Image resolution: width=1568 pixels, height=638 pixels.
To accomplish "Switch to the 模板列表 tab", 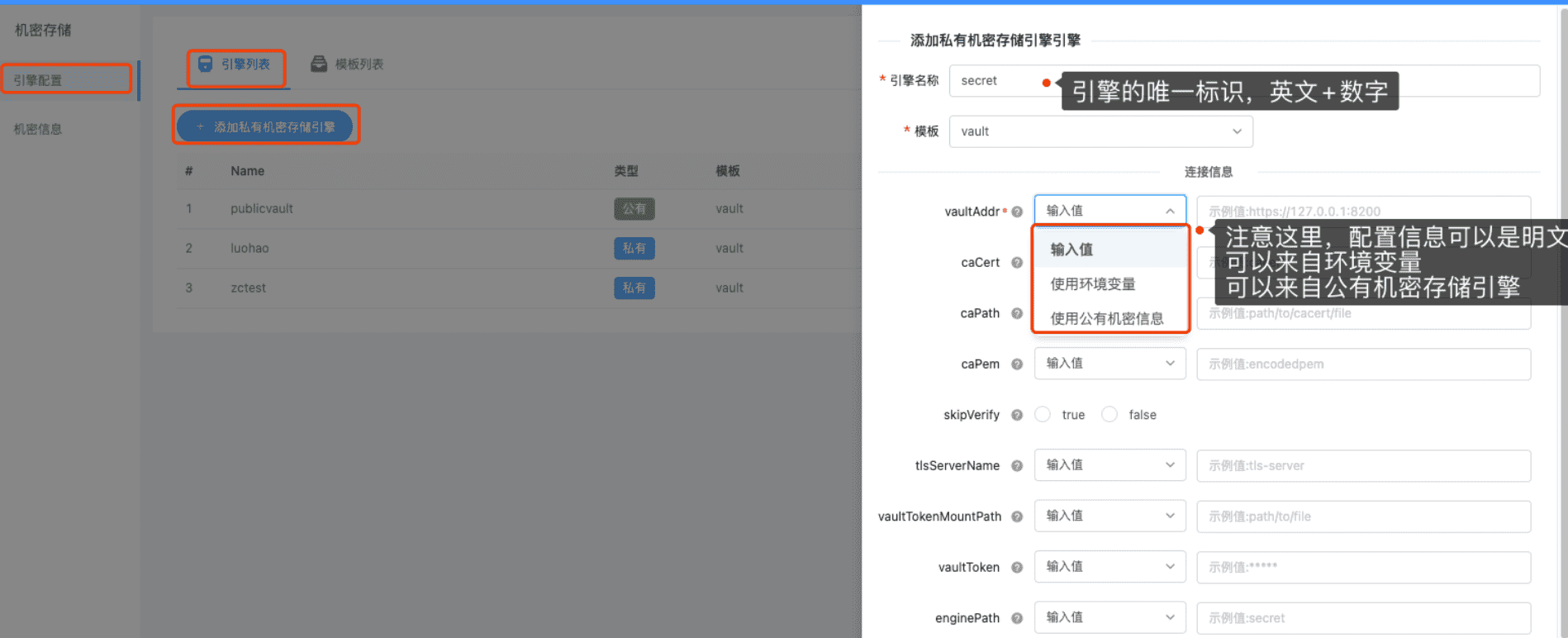I will 347,64.
